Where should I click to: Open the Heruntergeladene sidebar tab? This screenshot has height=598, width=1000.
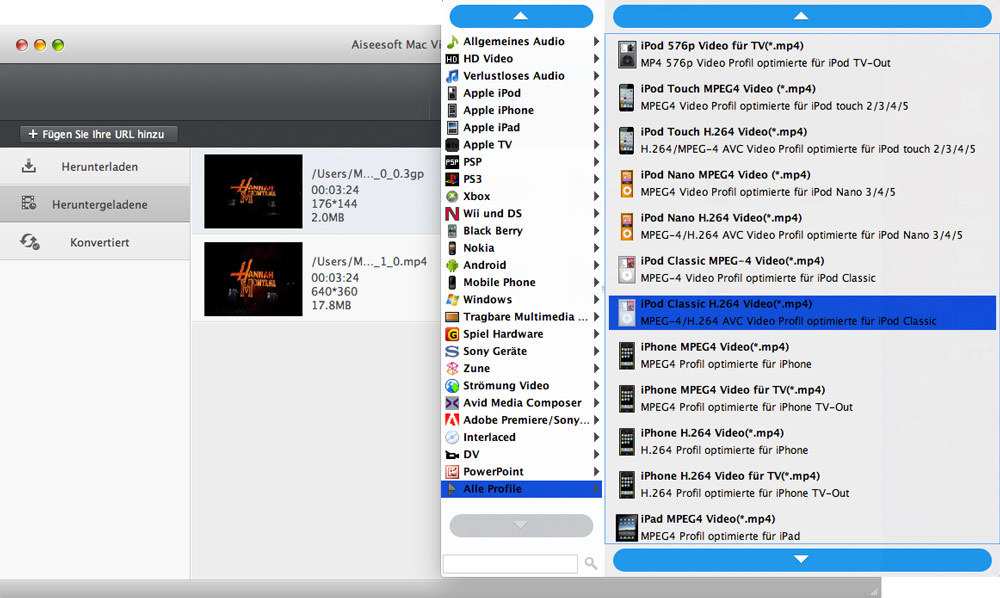coord(95,205)
